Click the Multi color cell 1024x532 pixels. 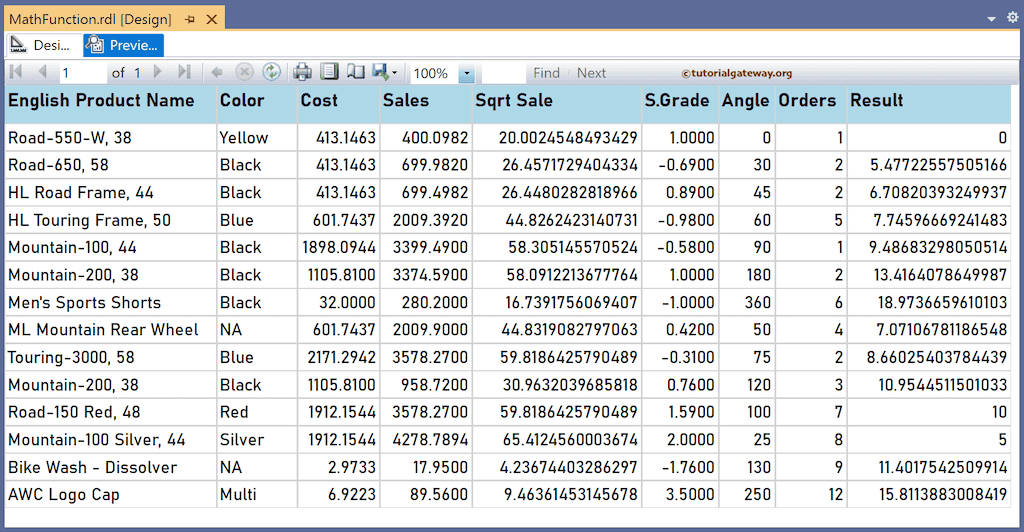(257, 495)
